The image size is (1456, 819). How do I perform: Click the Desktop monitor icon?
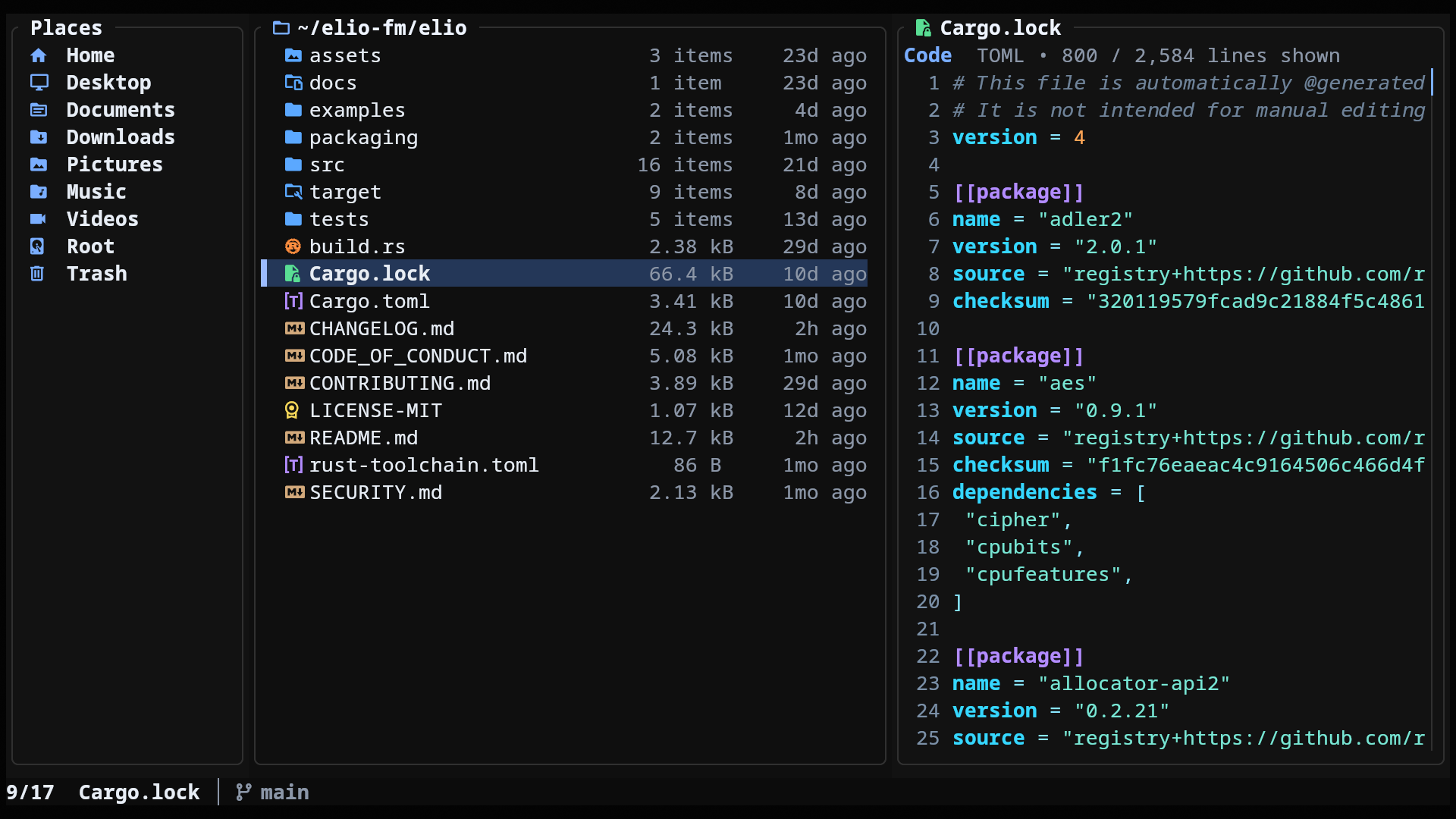point(39,83)
